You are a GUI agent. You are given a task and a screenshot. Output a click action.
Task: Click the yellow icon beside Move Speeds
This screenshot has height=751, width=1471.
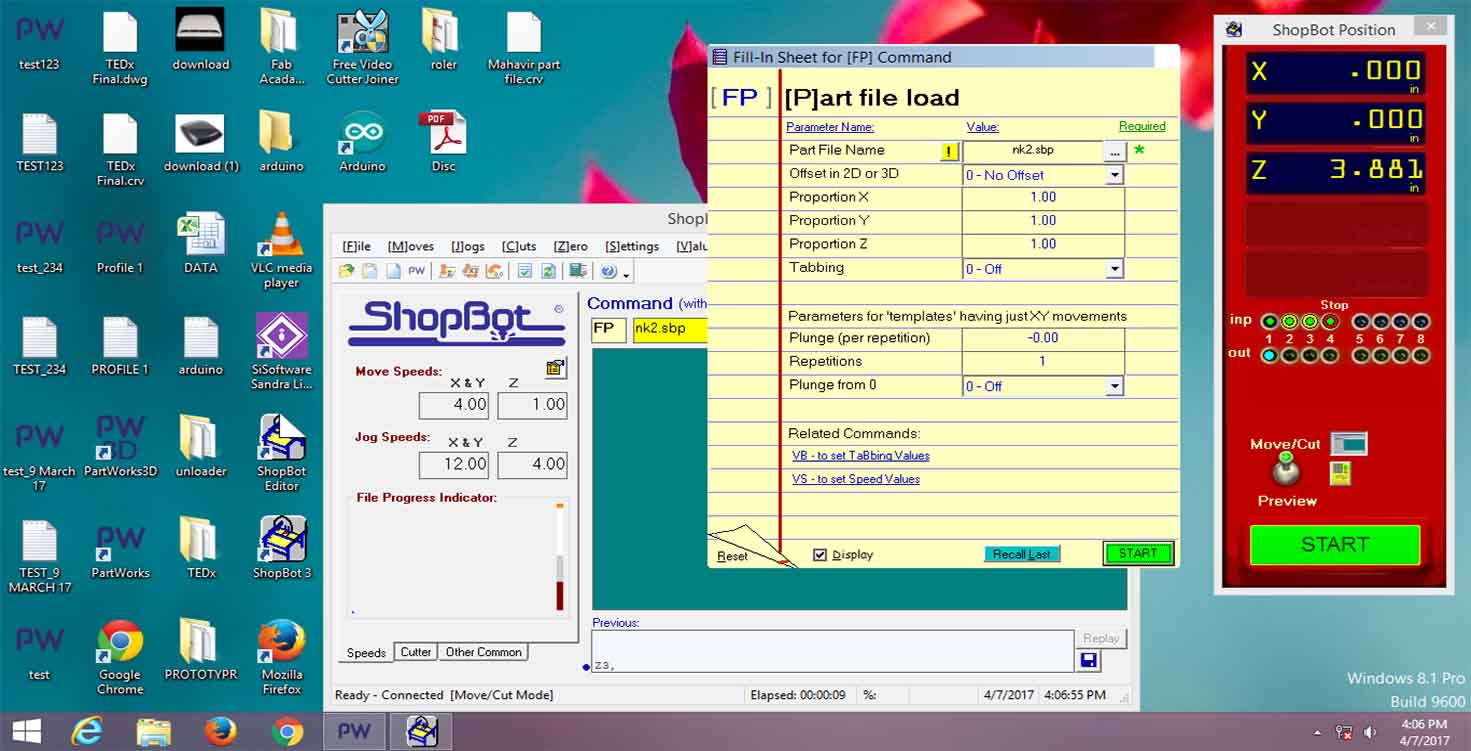[556, 369]
